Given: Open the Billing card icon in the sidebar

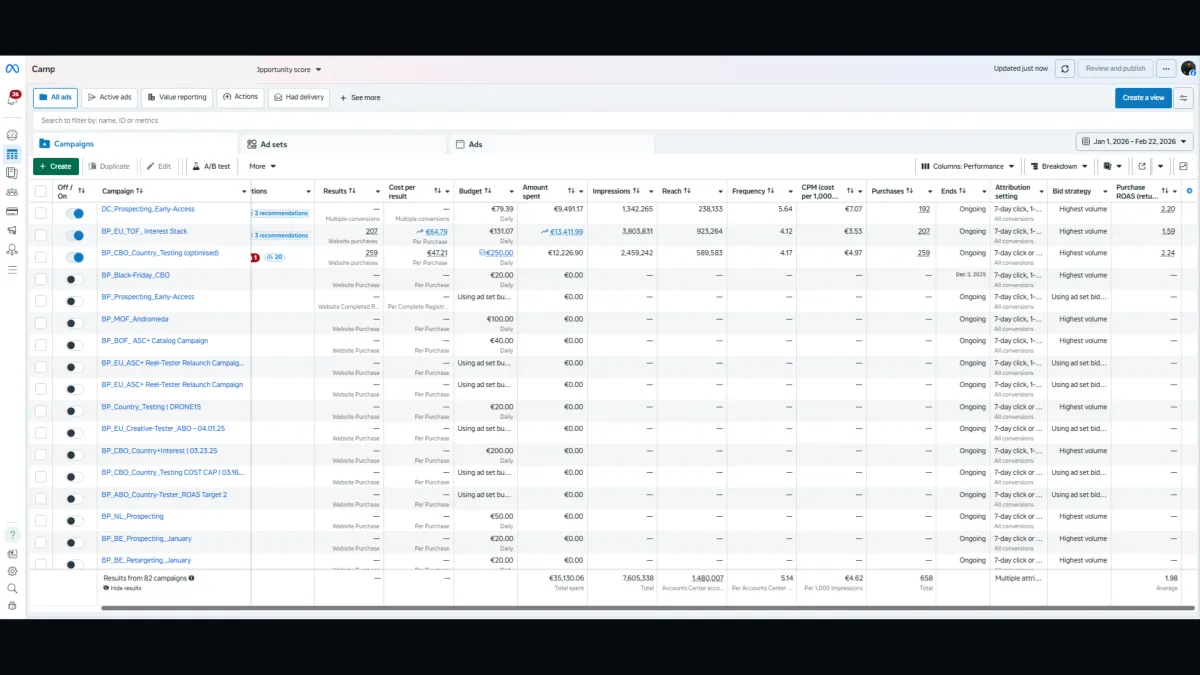Looking at the screenshot, I should pos(12,211).
